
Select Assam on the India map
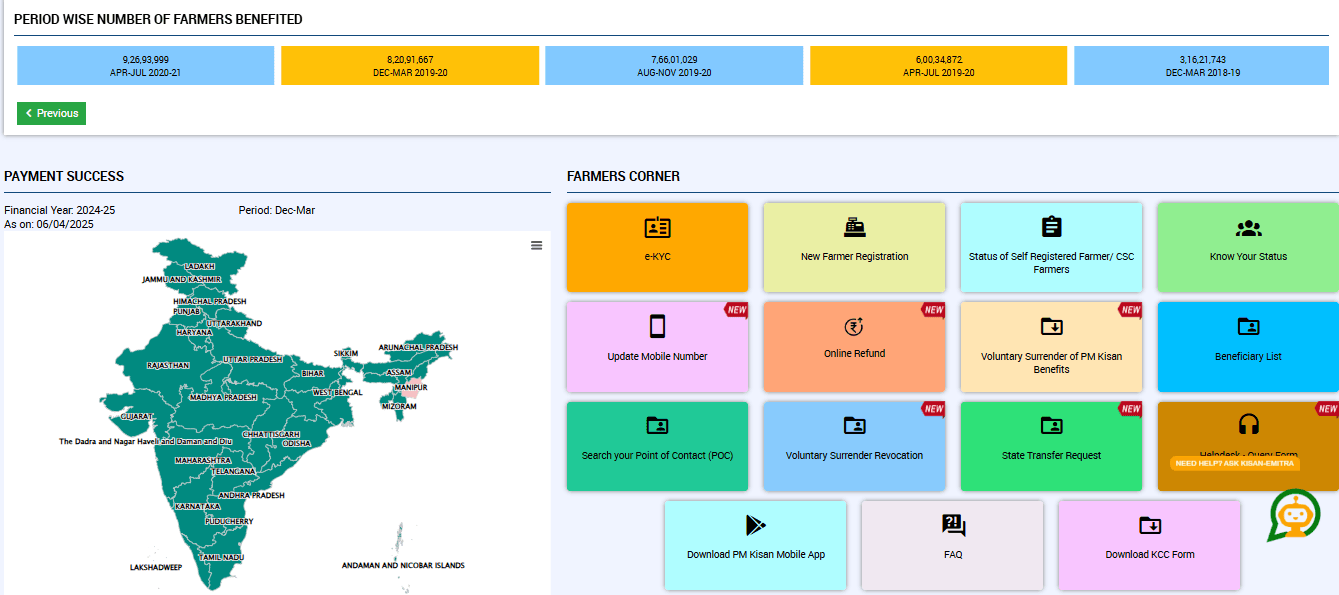click(x=400, y=372)
